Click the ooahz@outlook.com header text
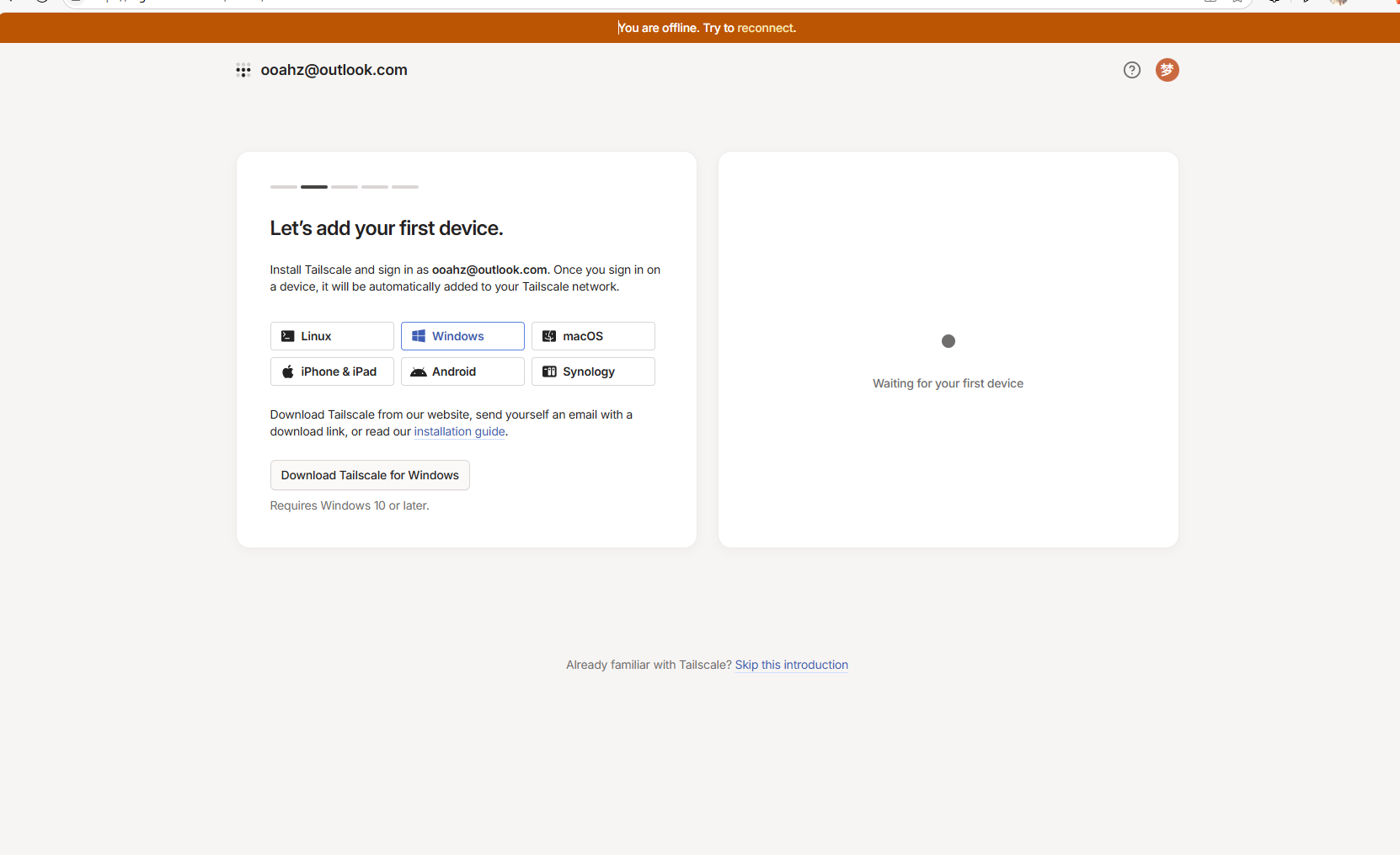The height and width of the screenshot is (855, 1400). (334, 70)
